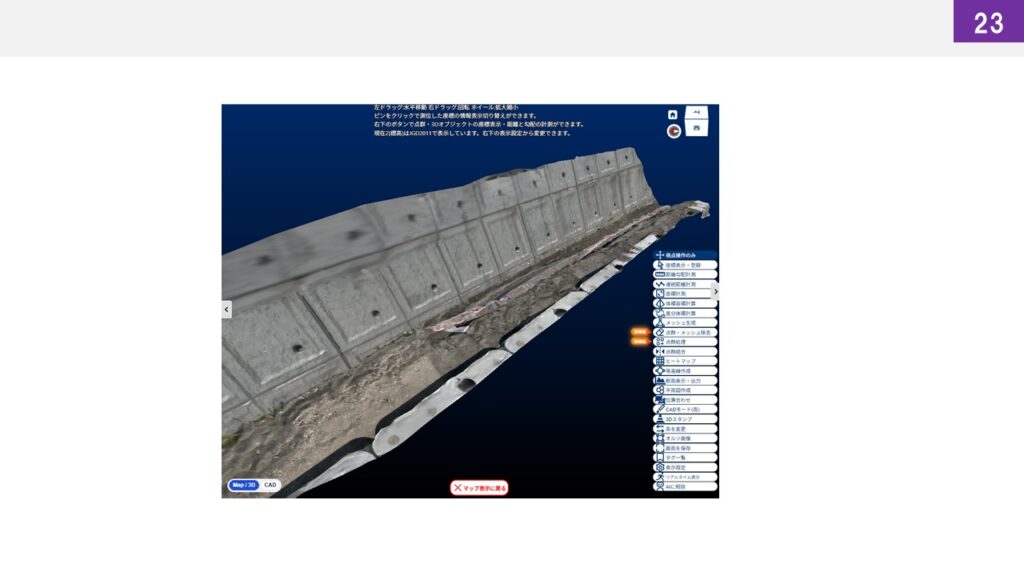The height and width of the screenshot is (576, 1024).
Task: Expand the left side panel arrow
Action: 226,310
